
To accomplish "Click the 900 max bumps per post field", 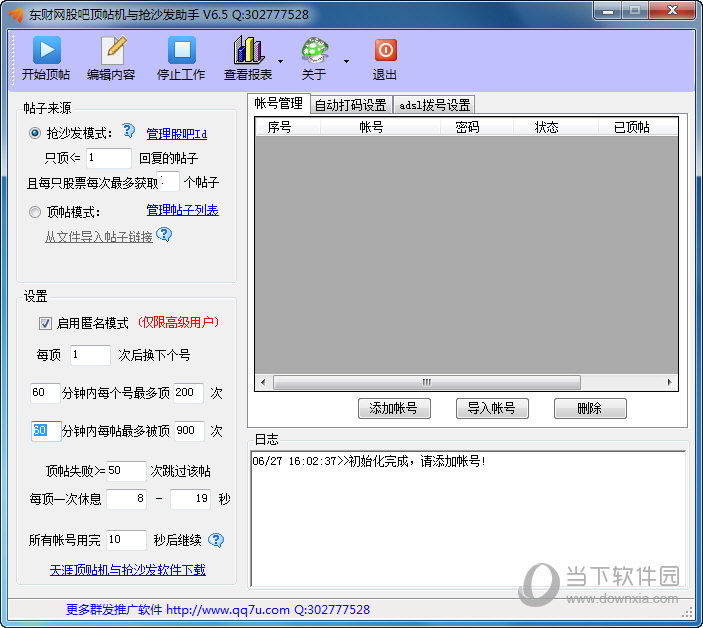I will (189, 431).
